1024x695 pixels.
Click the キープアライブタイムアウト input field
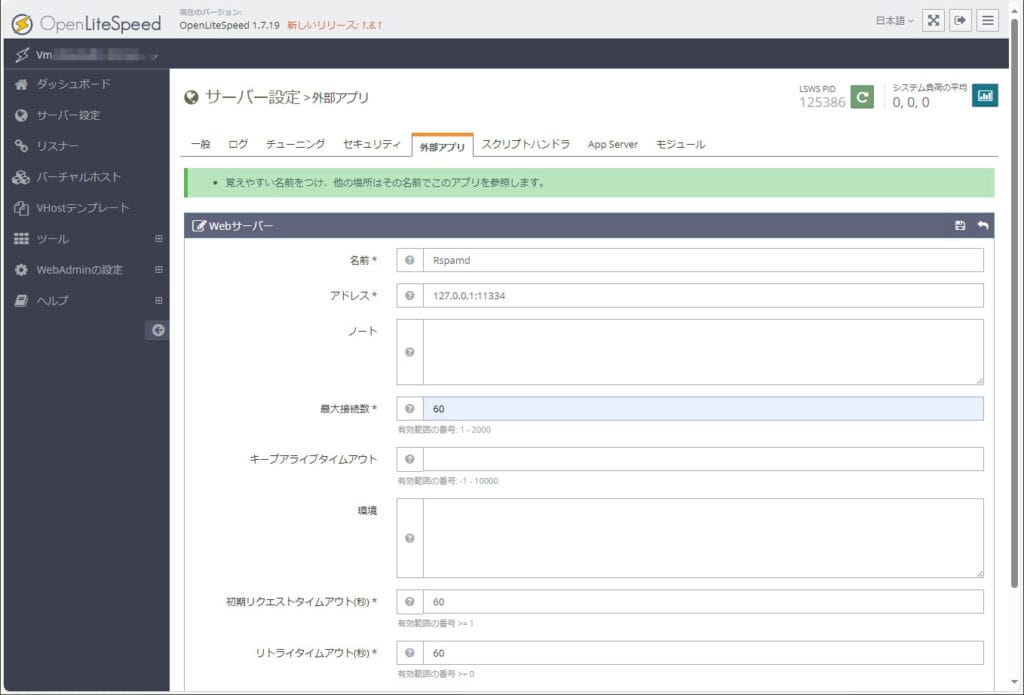[703, 459]
